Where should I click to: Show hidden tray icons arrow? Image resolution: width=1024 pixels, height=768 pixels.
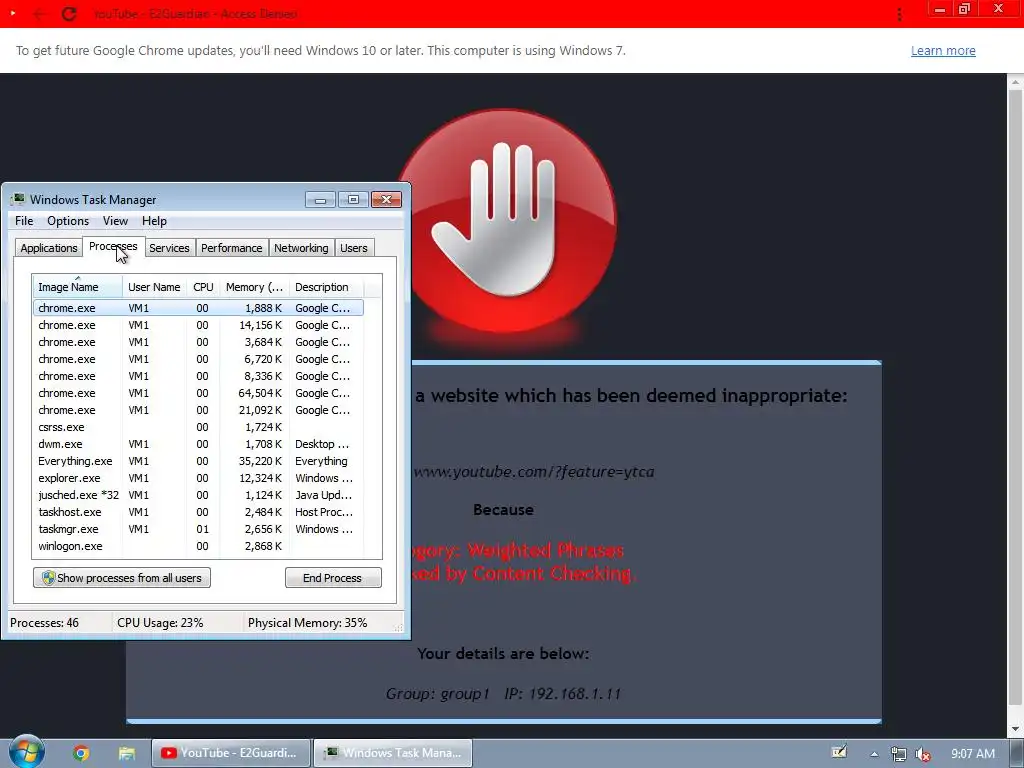coord(874,754)
